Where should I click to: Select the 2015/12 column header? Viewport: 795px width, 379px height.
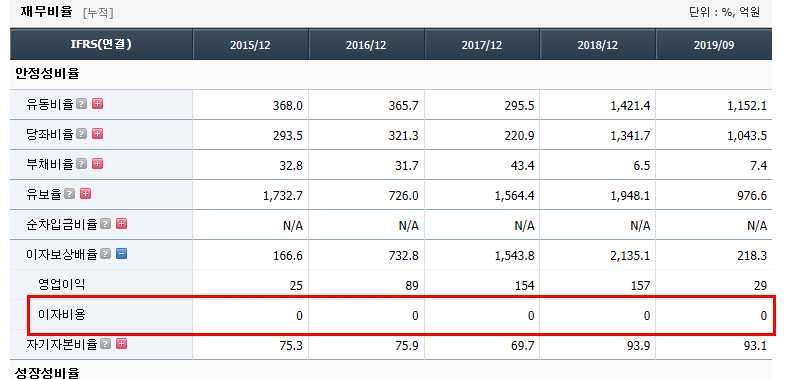tap(250, 45)
